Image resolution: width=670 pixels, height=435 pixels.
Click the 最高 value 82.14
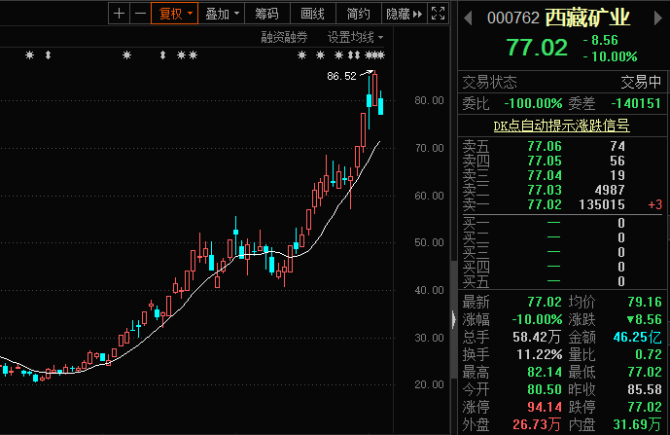[x=544, y=372]
